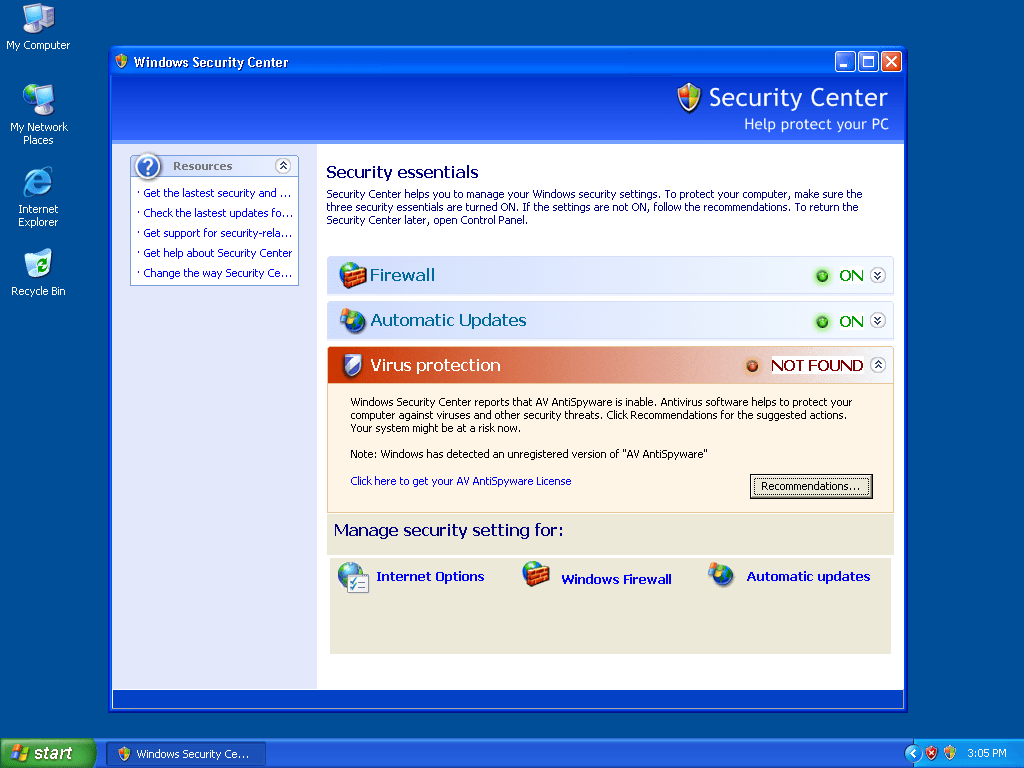Image resolution: width=1024 pixels, height=768 pixels.
Task: Click the AV AntiSpyware License link
Action: [460, 481]
